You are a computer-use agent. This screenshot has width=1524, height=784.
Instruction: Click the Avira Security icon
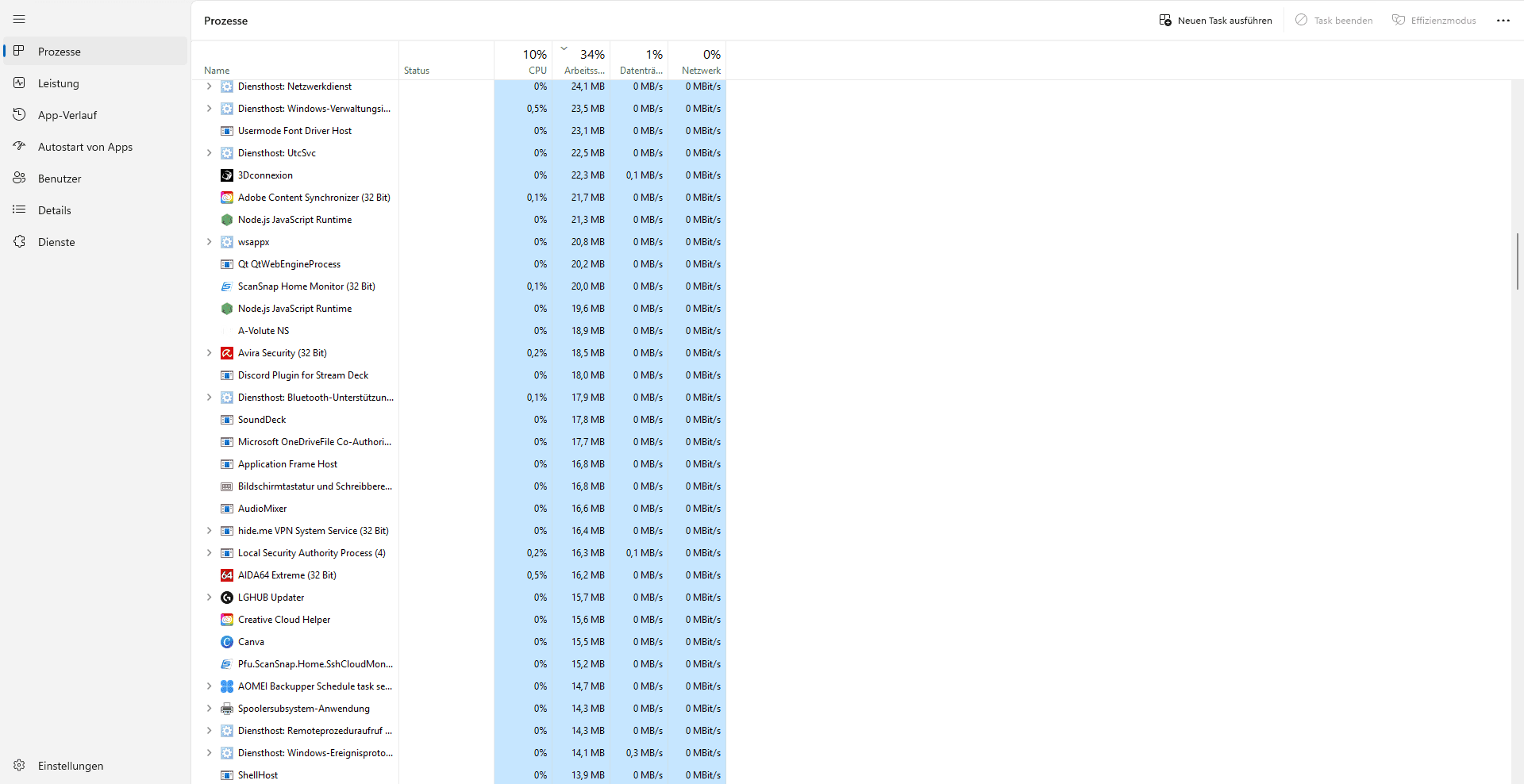[x=227, y=353]
